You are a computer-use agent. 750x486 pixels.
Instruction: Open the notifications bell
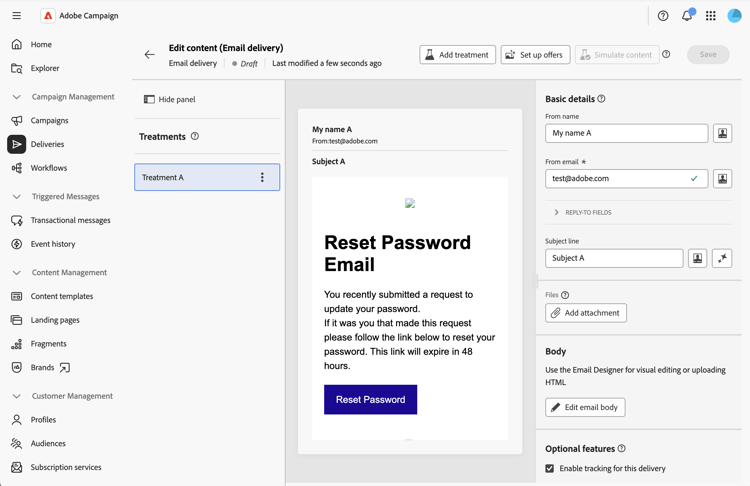(687, 16)
